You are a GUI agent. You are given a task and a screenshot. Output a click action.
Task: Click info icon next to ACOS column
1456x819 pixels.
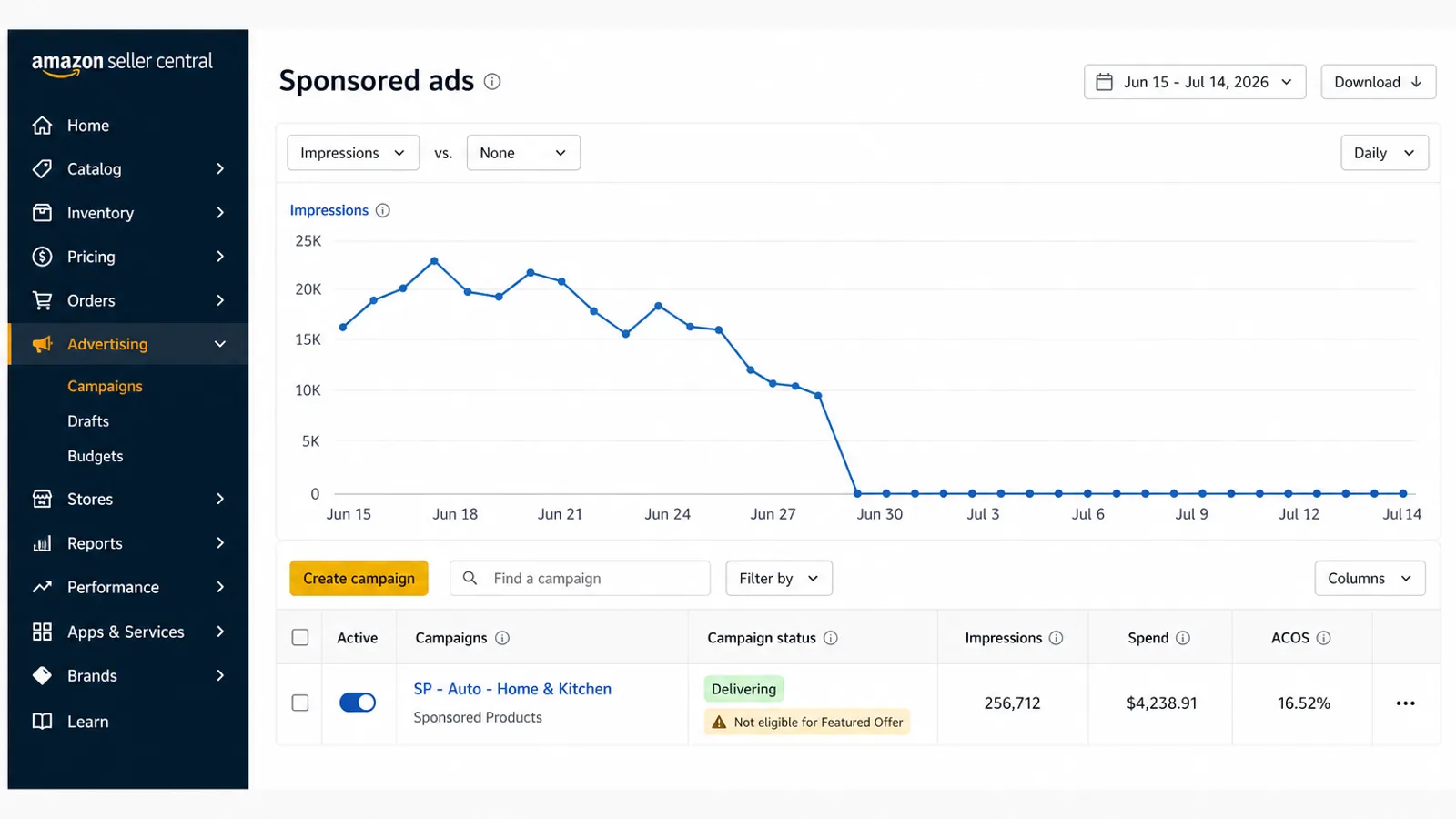[x=1324, y=638]
